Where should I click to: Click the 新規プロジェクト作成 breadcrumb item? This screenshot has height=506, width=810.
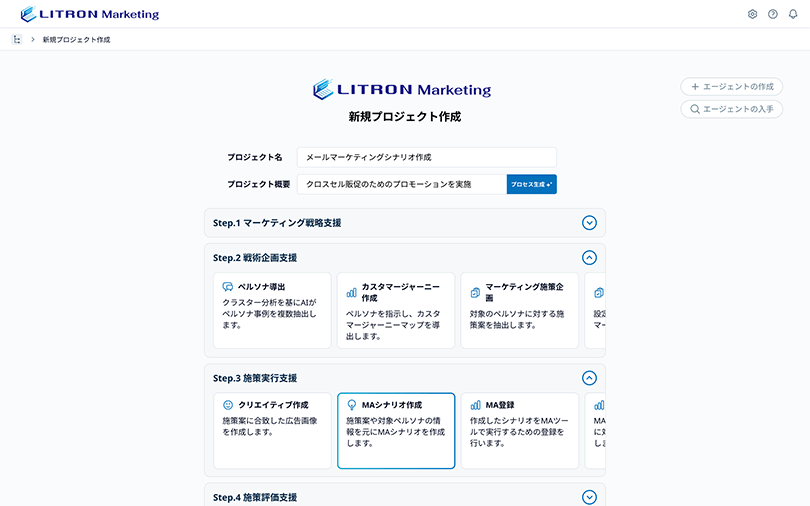[76, 40]
